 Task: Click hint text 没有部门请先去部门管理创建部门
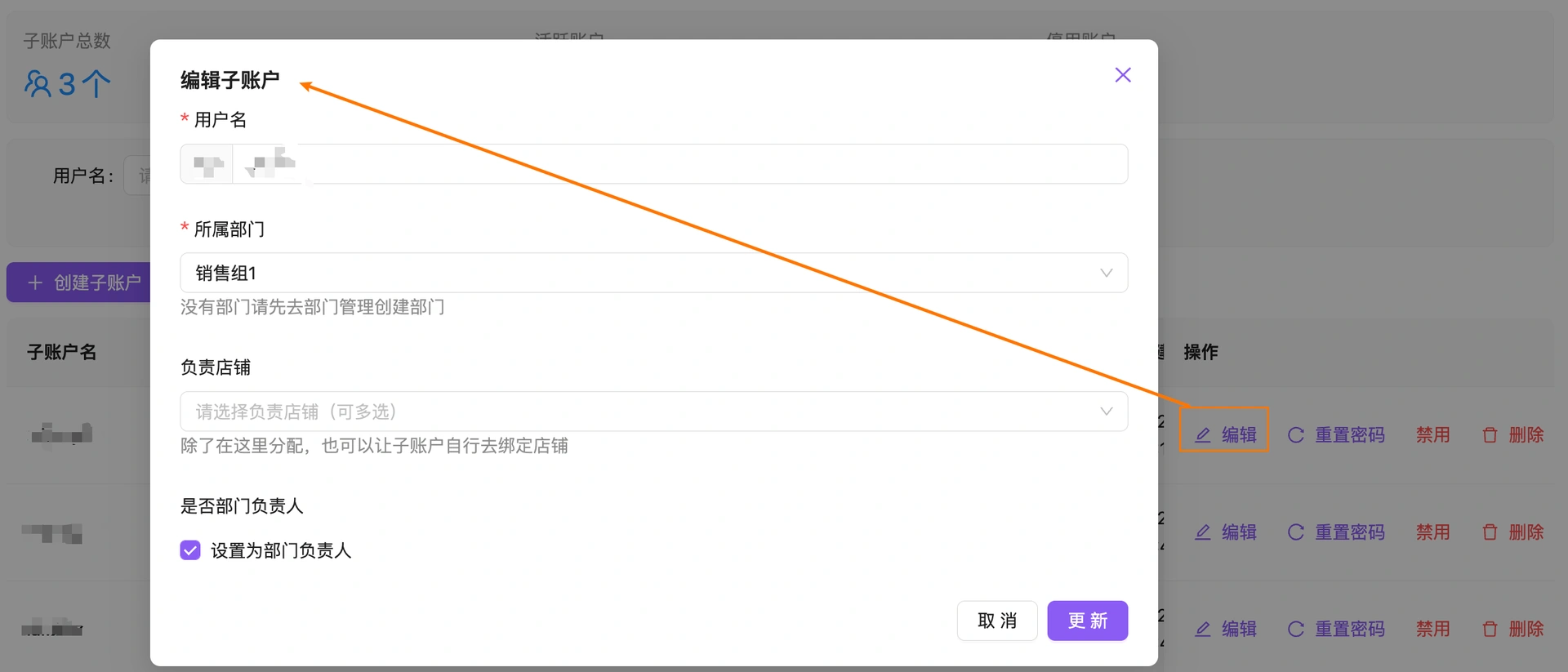(313, 307)
